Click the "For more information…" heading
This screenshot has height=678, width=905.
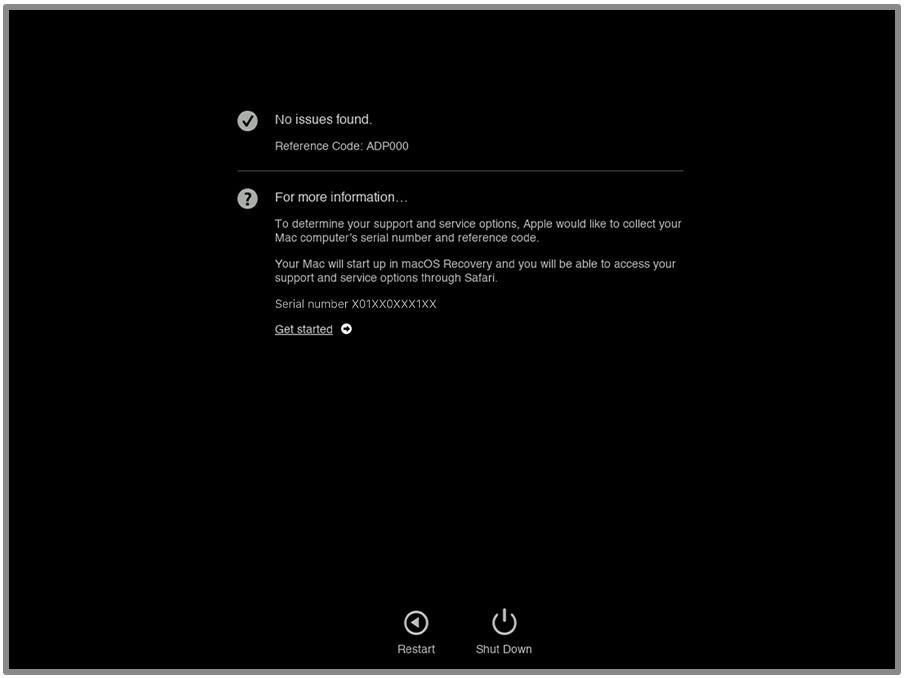click(x=341, y=197)
